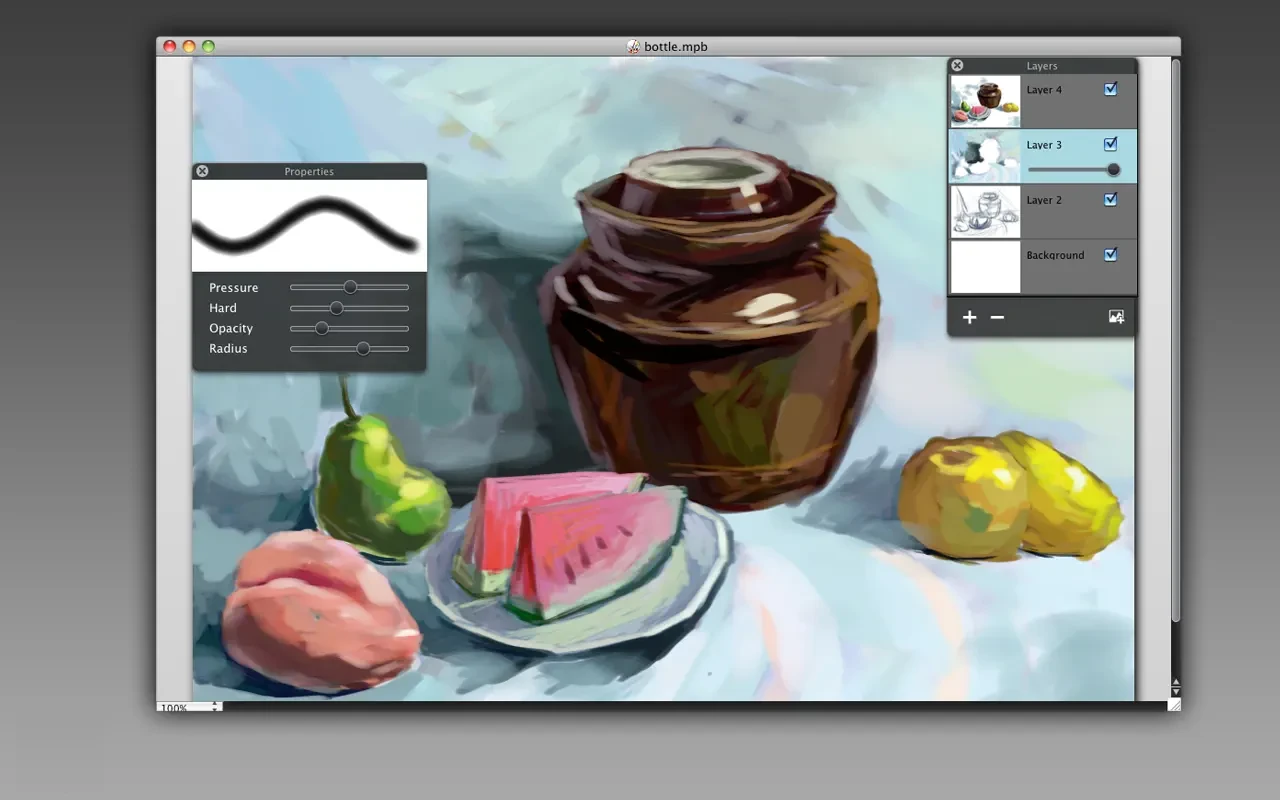Select Layer 2 sketch thumbnail
Screen dimensions: 1280x800
point(985,211)
